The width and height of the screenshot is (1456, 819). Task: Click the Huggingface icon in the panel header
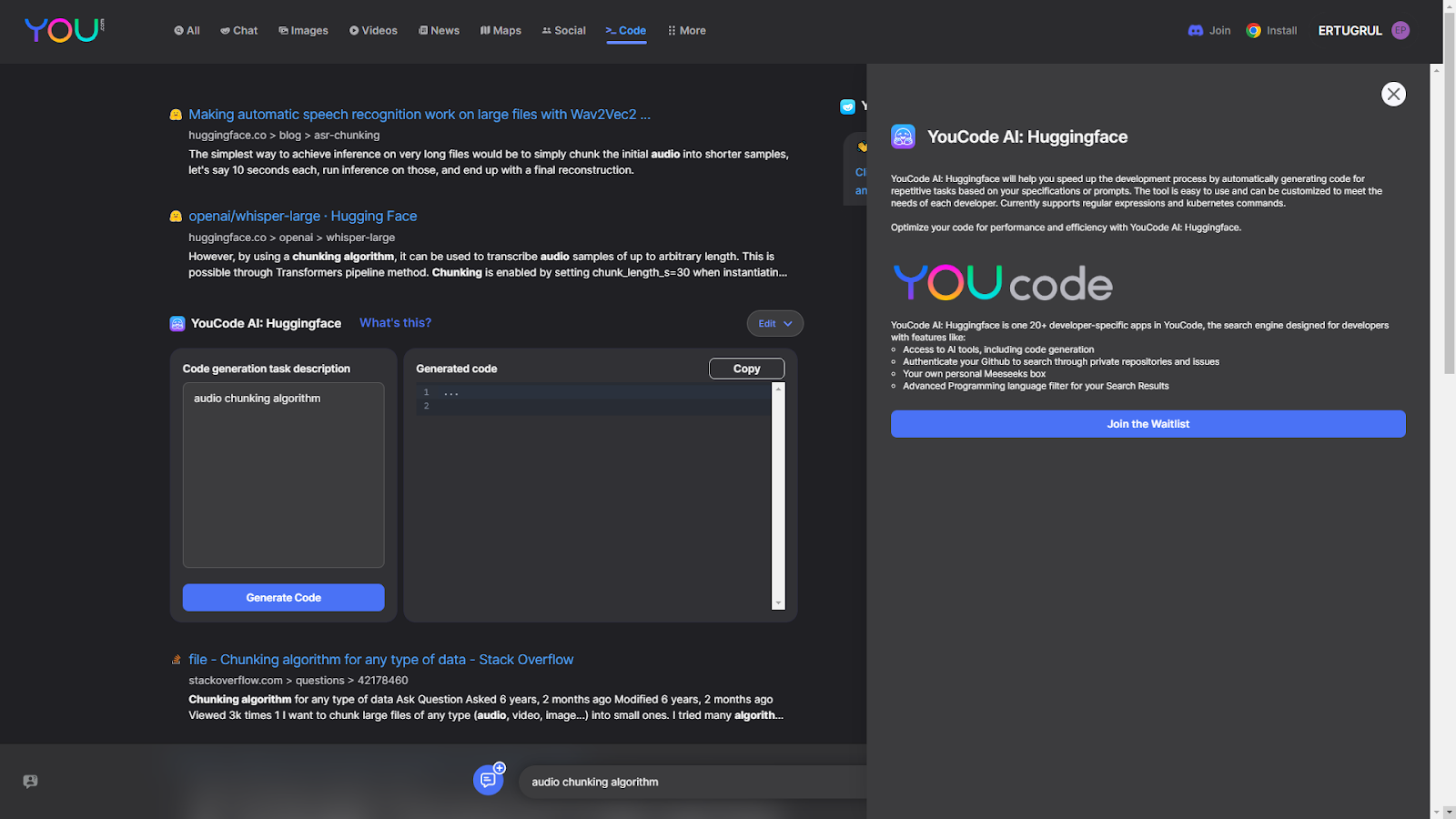902,136
